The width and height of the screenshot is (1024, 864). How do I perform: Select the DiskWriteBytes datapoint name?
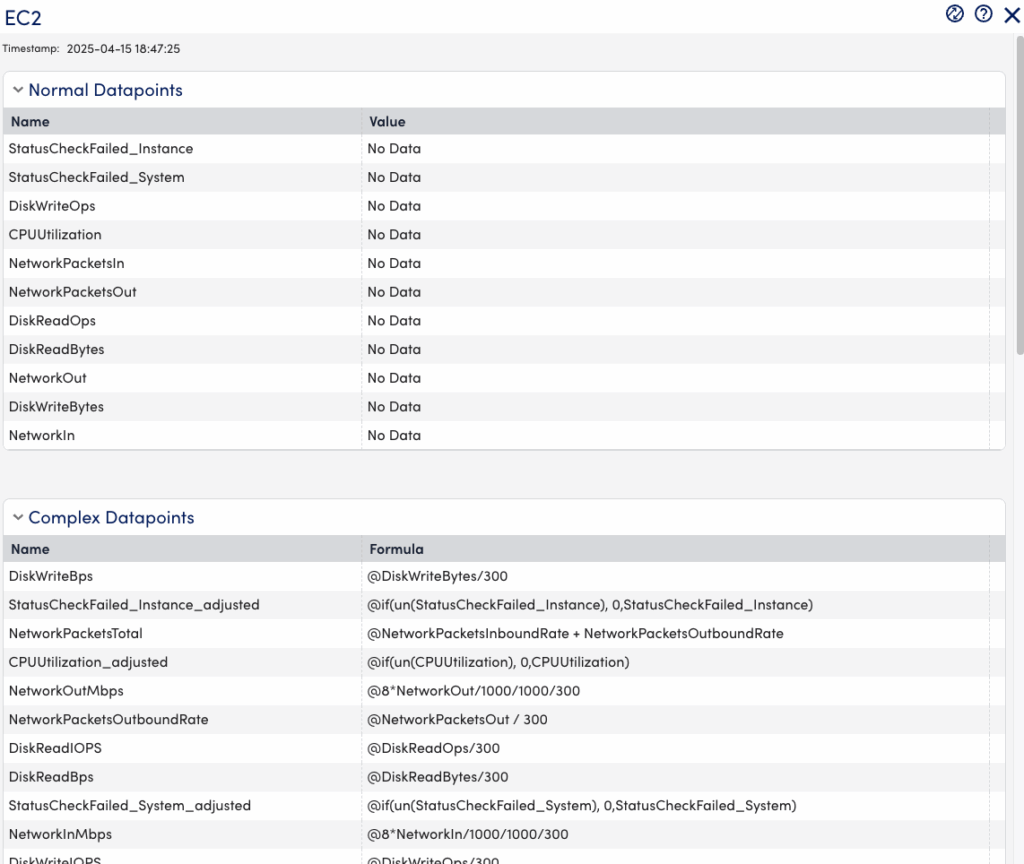56,408
